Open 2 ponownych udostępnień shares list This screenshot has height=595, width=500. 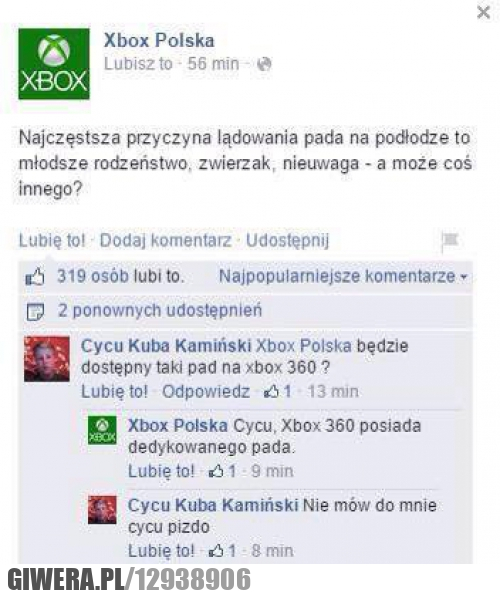pos(160,311)
